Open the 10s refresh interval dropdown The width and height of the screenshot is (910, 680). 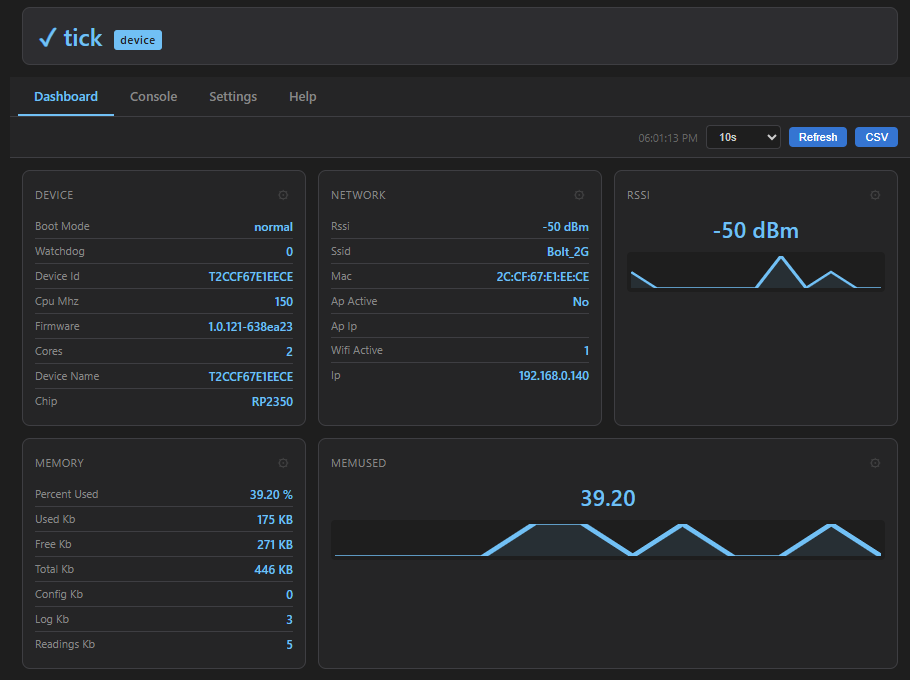(743, 137)
